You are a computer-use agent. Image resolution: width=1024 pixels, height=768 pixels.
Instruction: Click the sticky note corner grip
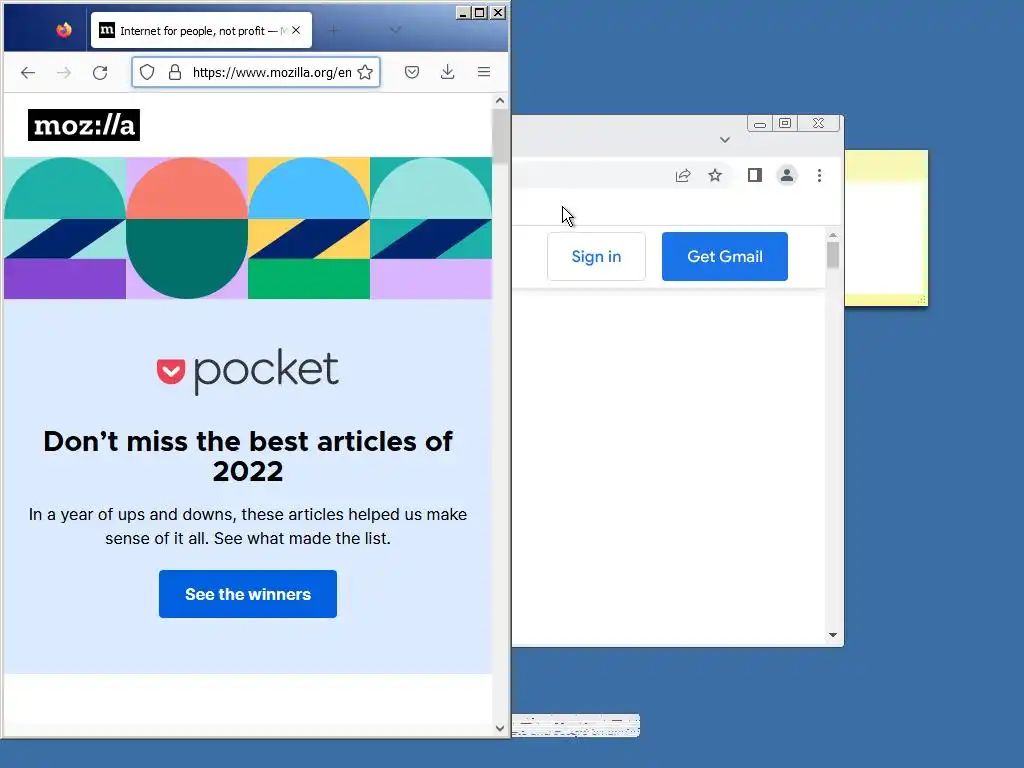921,300
